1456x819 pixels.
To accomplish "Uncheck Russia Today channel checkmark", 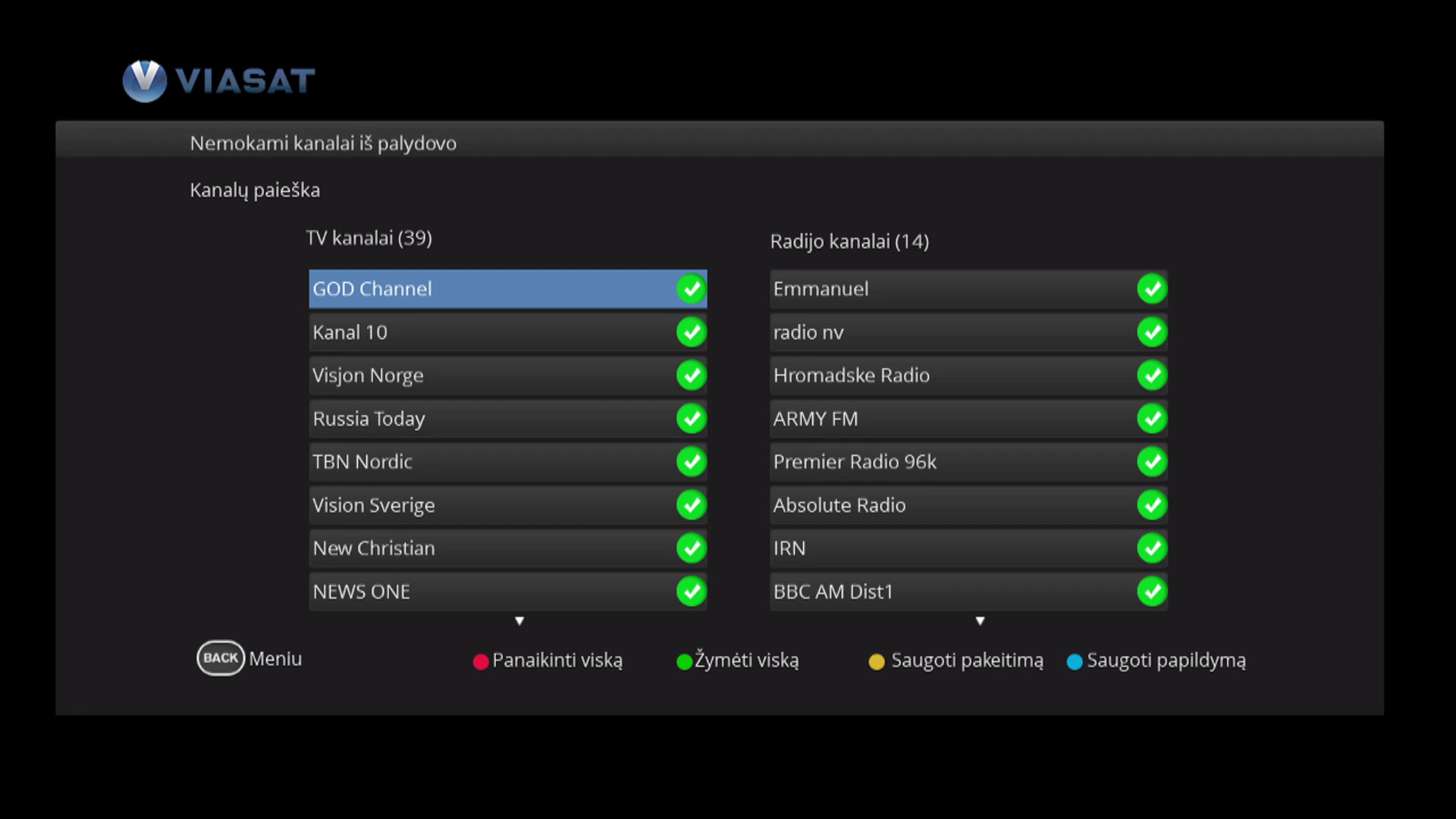I will point(691,419).
